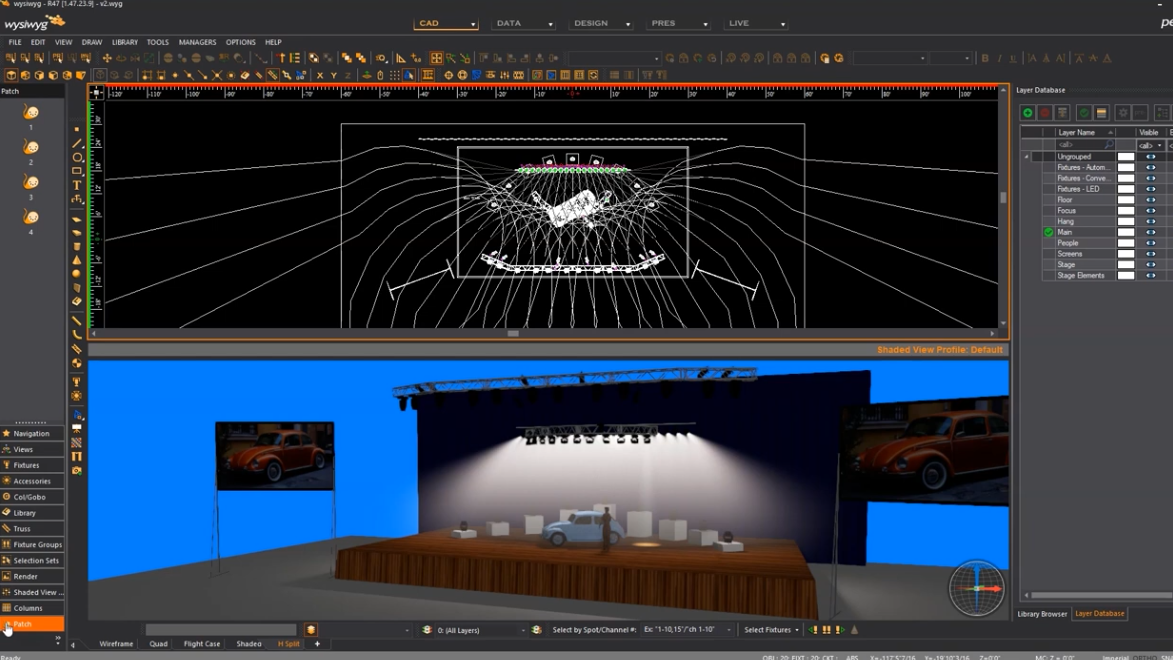Click the red delete layer icon
Image resolution: width=1173 pixels, height=660 pixels.
[x=1045, y=113]
